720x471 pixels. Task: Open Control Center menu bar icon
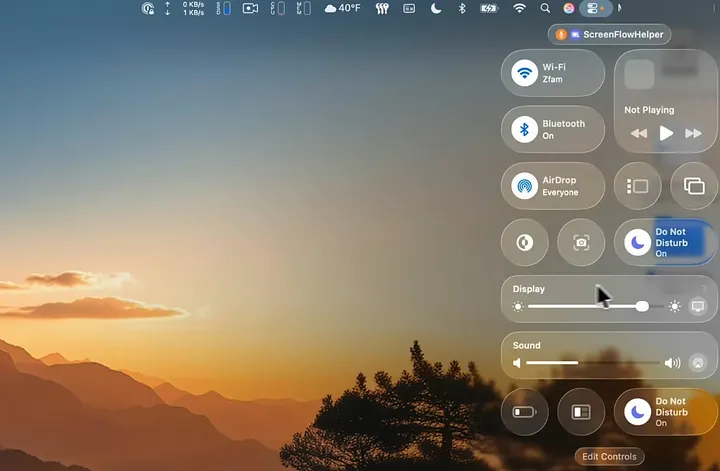[x=596, y=8]
